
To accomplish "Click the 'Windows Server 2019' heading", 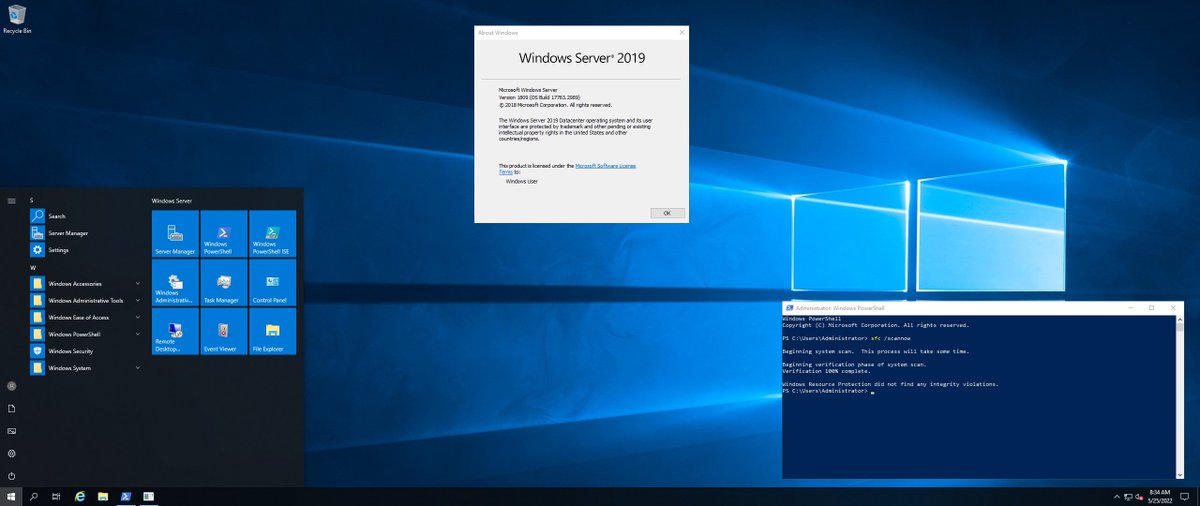I will point(582,58).
